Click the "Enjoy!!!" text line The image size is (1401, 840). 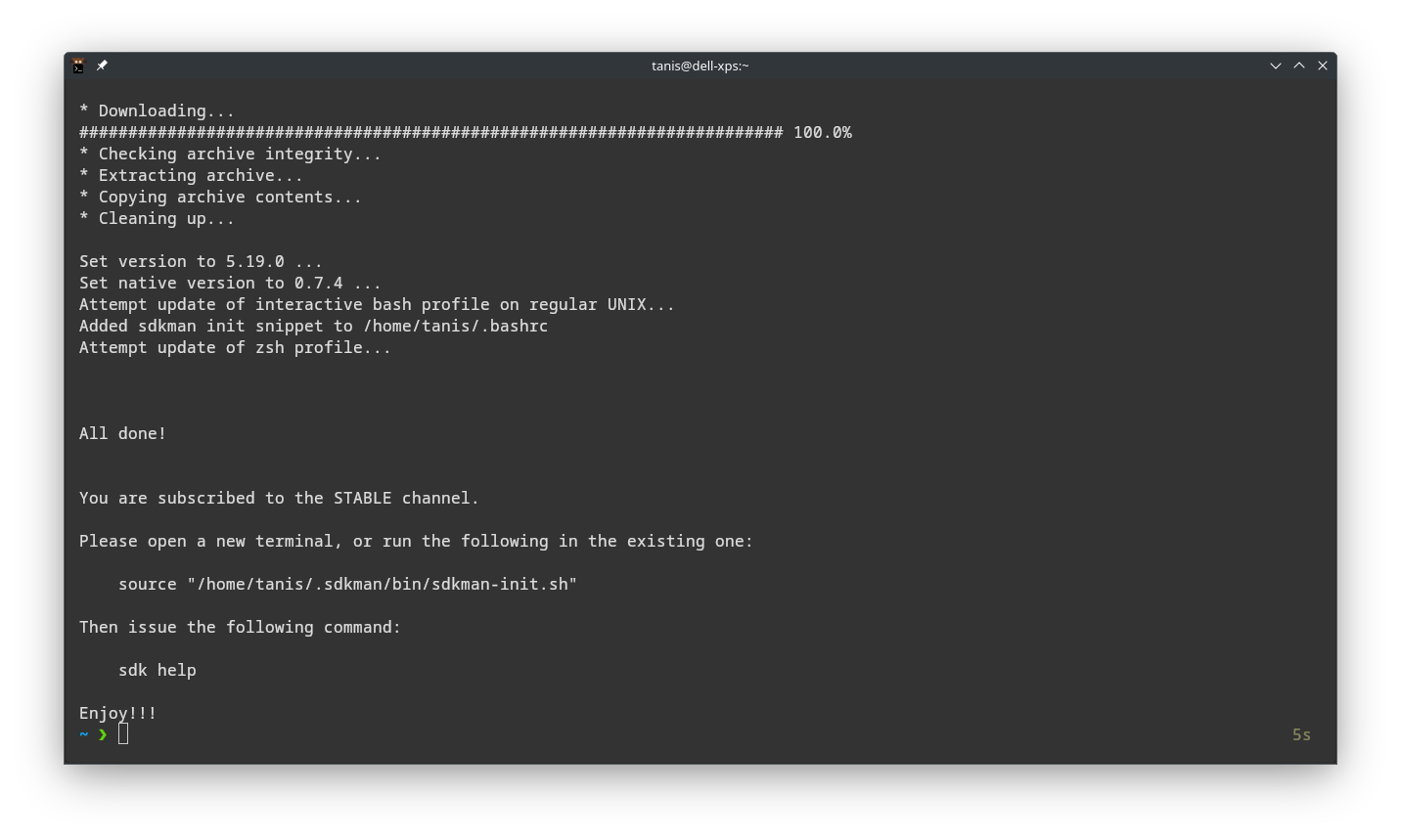(x=117, y=713)
